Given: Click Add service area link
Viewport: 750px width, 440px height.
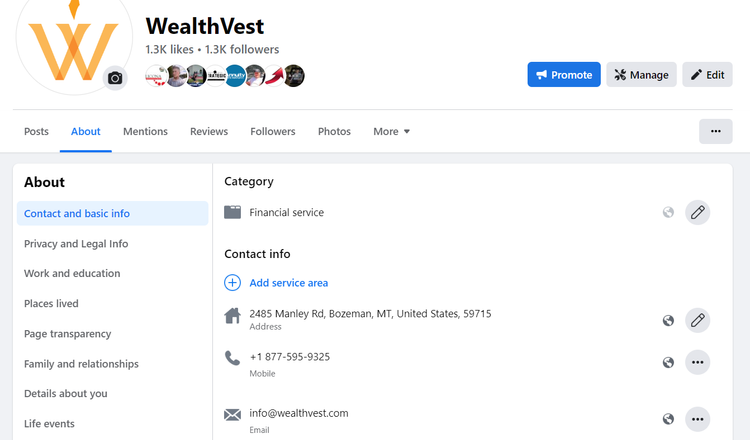Looking at the screenshot, I should click(288, 283).
